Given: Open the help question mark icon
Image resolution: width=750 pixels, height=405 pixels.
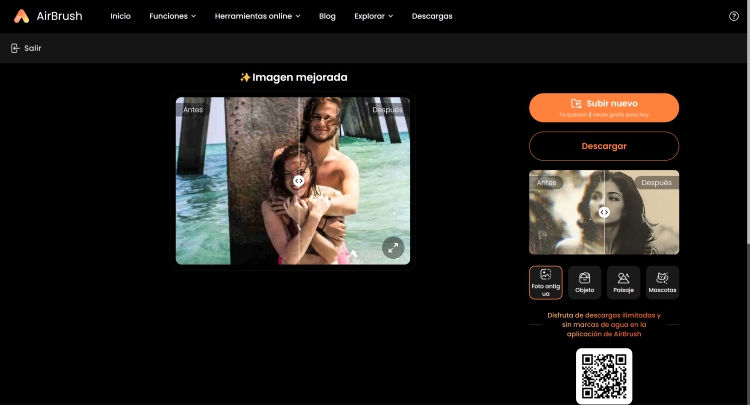Looking at the screenshot, I should [734, 16].
